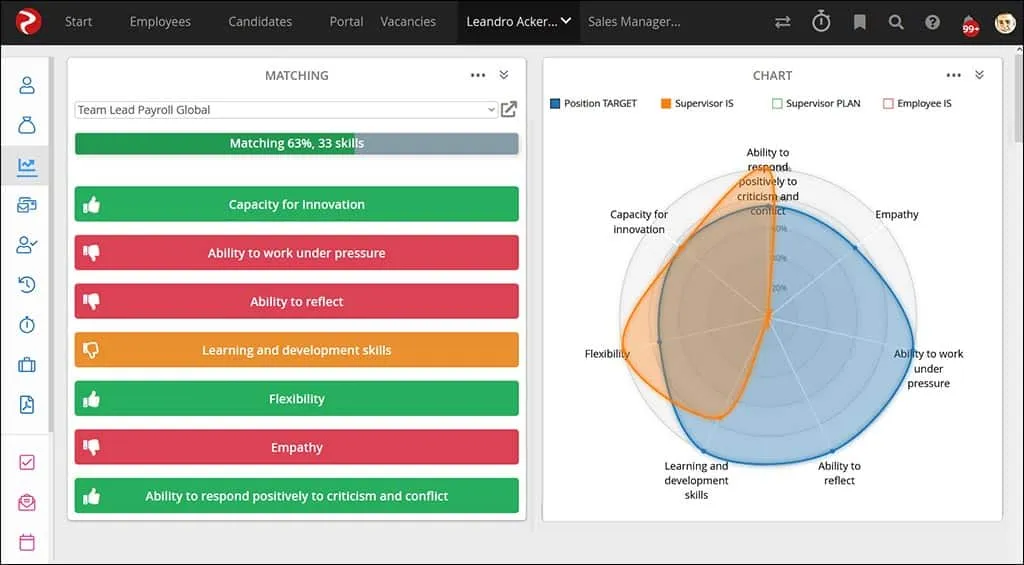The height and width of the screenshot is (565, 1024).
Task: Toggle Position TARGET legend series
Action: point(594,104)
